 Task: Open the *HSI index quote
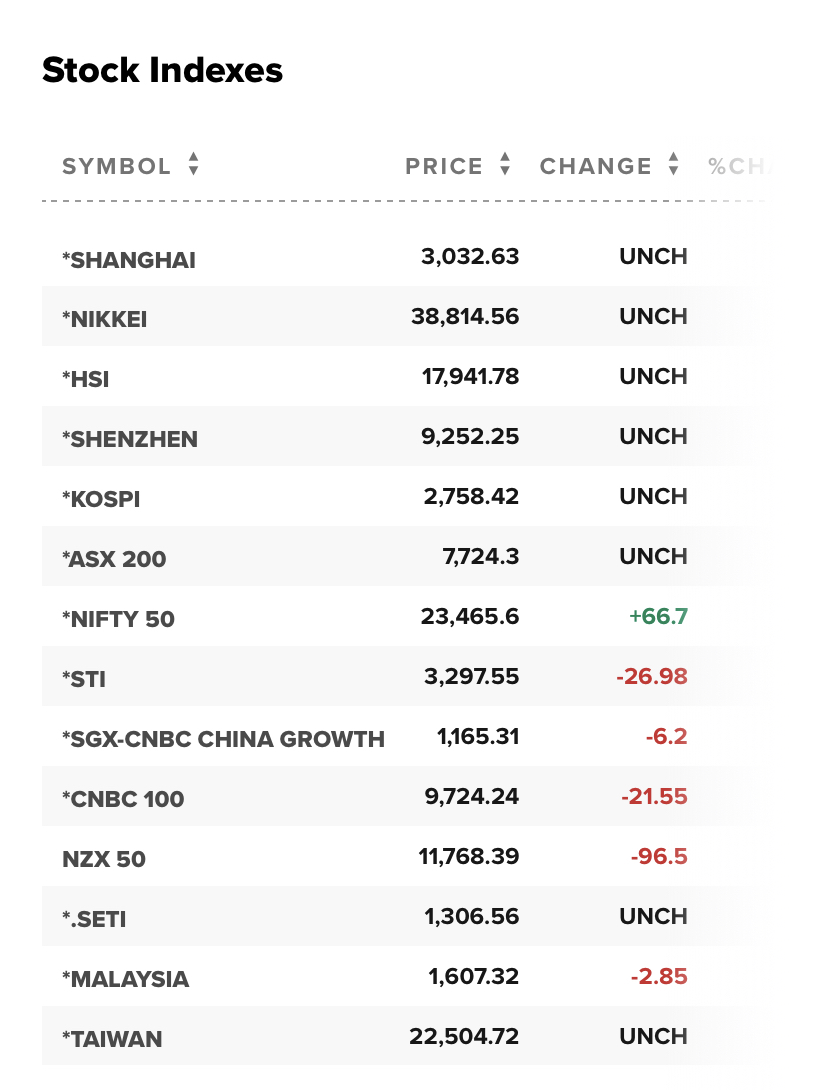pyautogui.click(x=86, y=379)
